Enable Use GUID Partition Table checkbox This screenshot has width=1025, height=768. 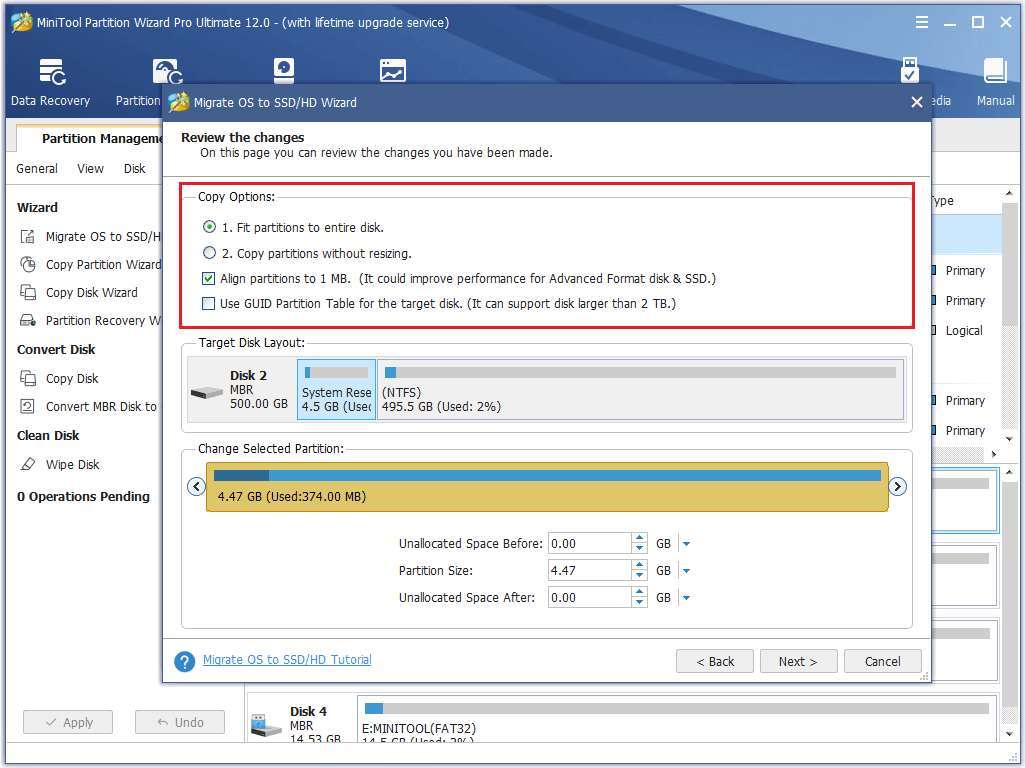[x=209, y=303]
